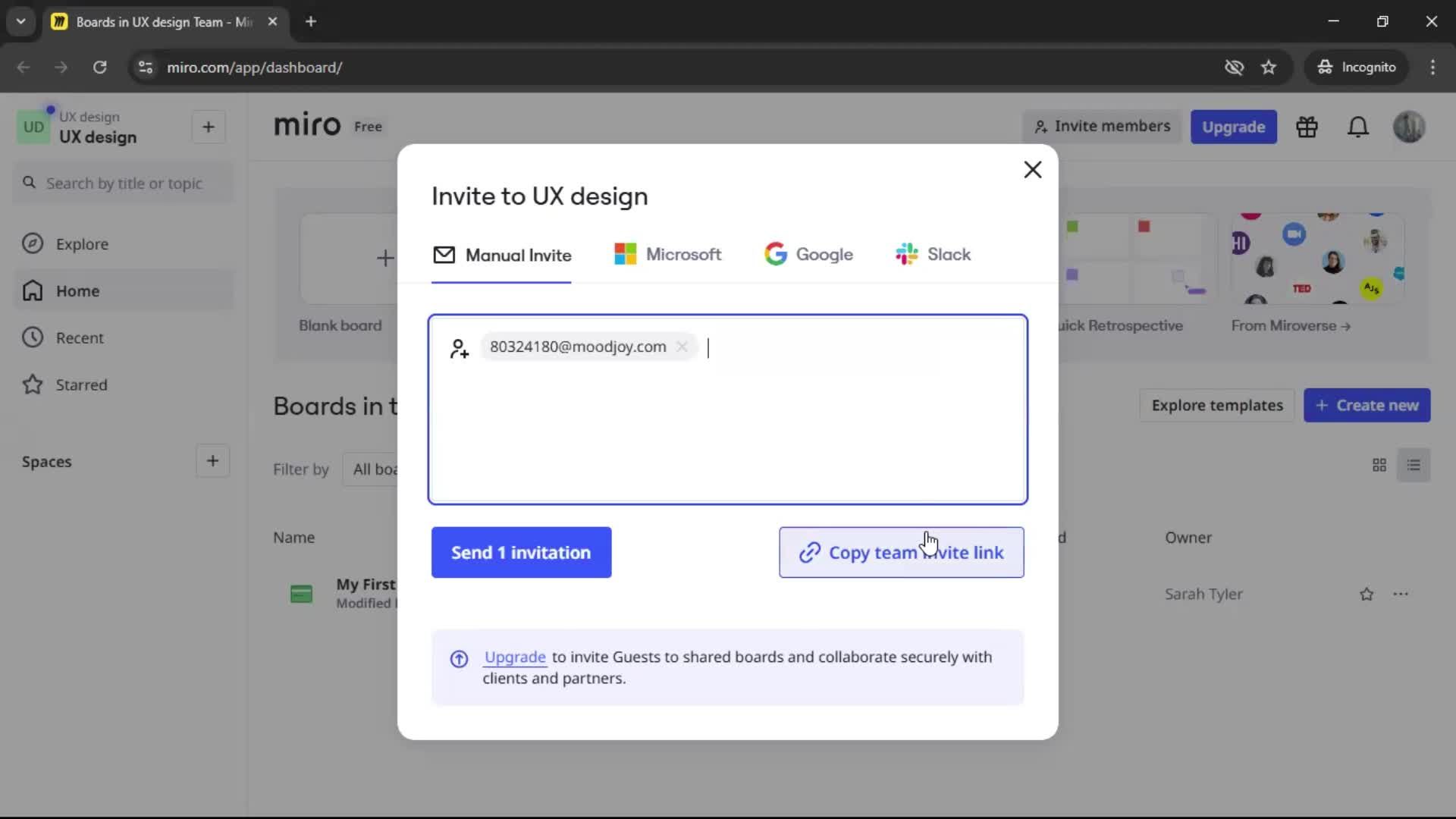Image resolution: width=1456 pixels, height=819 pixels.
Task: Bookmark this page with star icon
Action: click(x=1269, y=67)
